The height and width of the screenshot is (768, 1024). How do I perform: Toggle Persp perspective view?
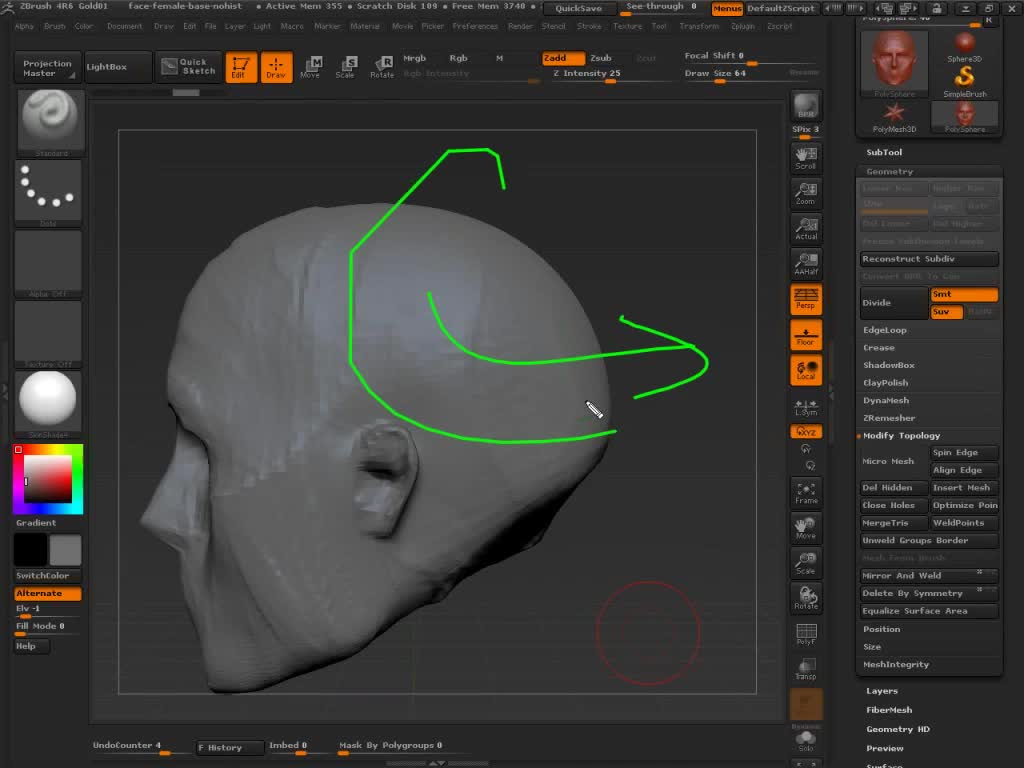click(806, 299)
